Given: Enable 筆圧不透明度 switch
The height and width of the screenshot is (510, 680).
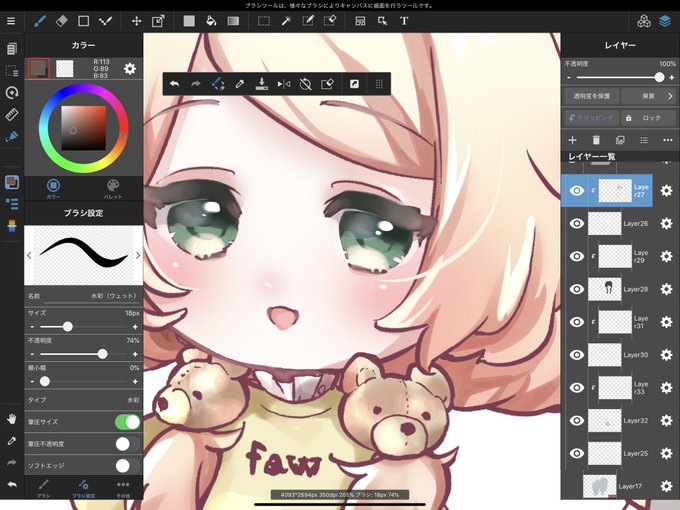Looking at the screenshot, I should tap(128, 444).
